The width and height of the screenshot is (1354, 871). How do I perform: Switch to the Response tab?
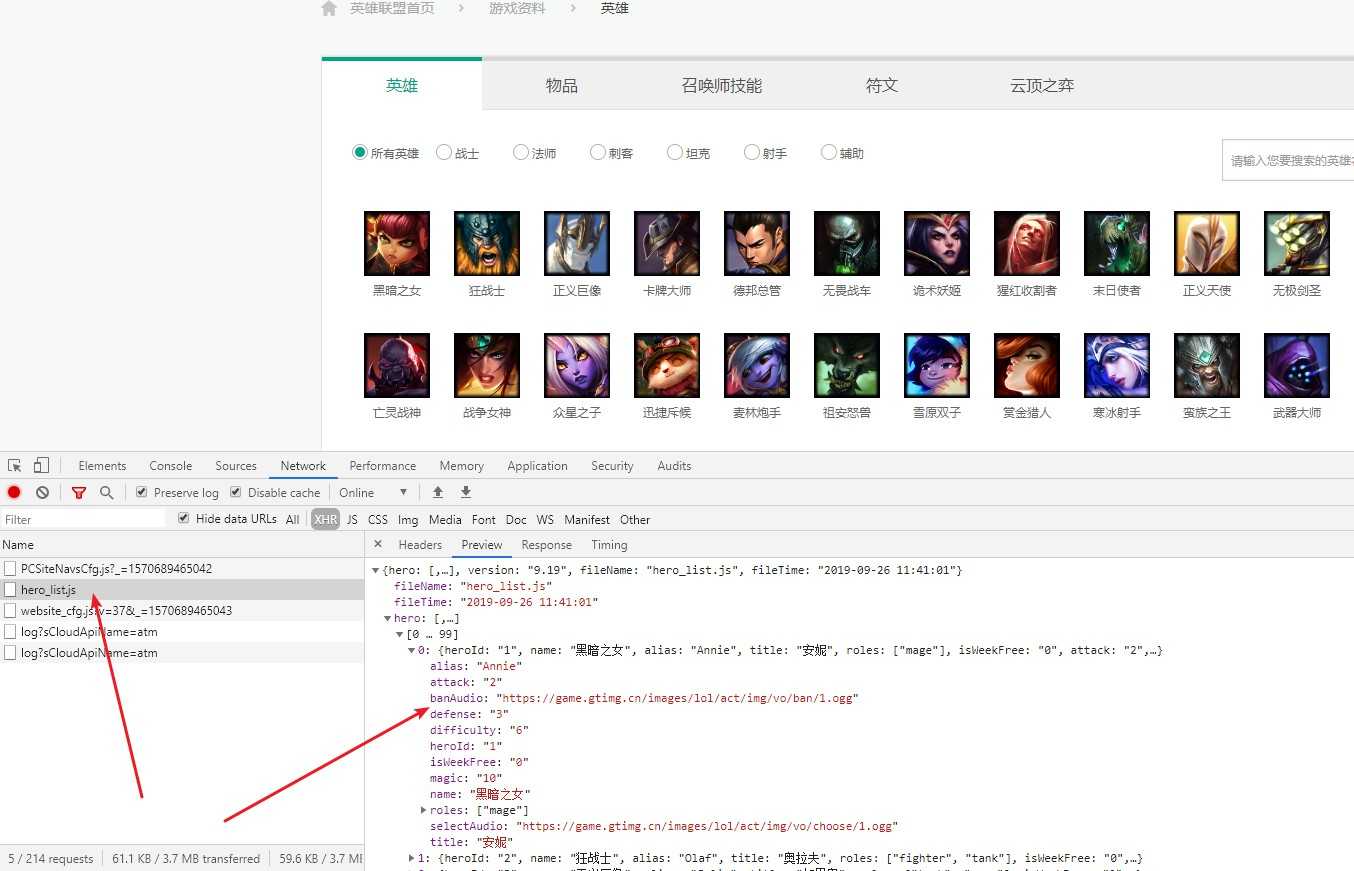click(547, 545)
